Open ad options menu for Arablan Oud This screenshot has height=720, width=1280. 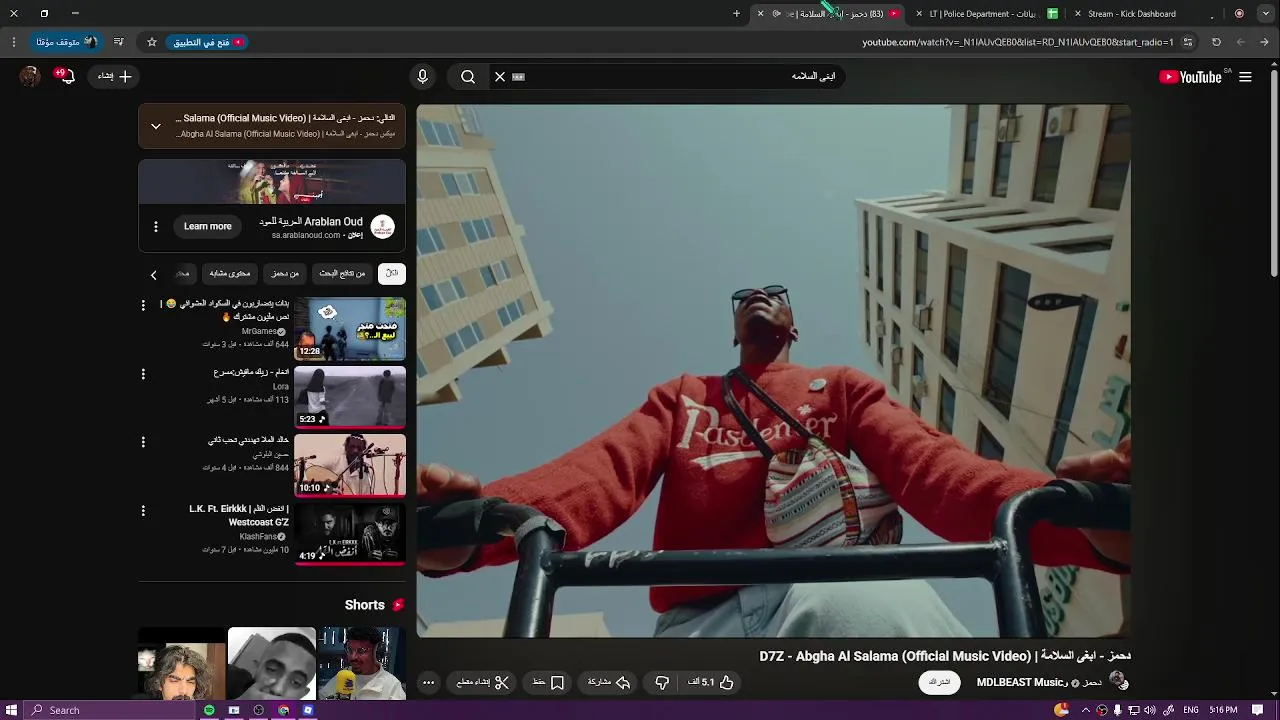coord(156,227)
